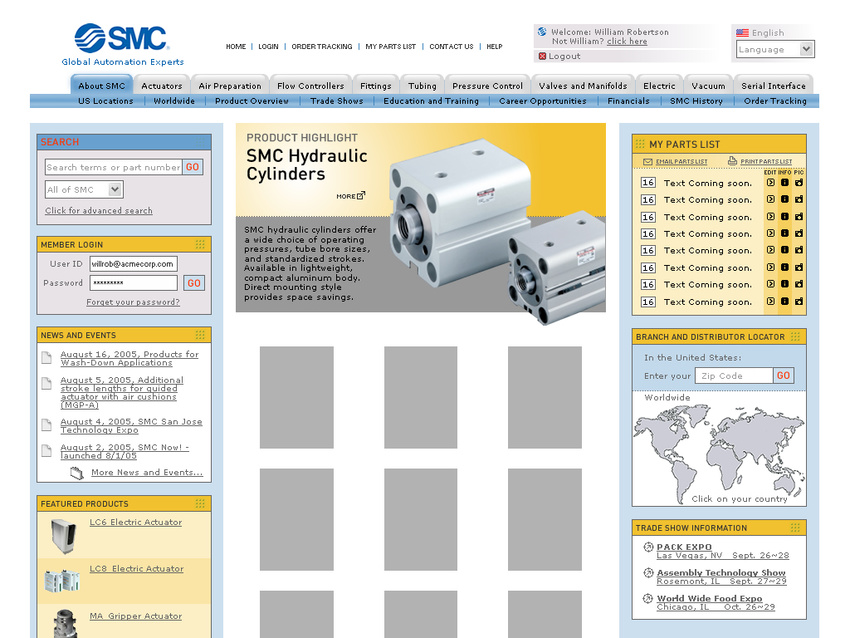The height and width of the screenshot is (638, 850).
Task: Click the hydraulic cylinders product image
Action: (496, 230)
